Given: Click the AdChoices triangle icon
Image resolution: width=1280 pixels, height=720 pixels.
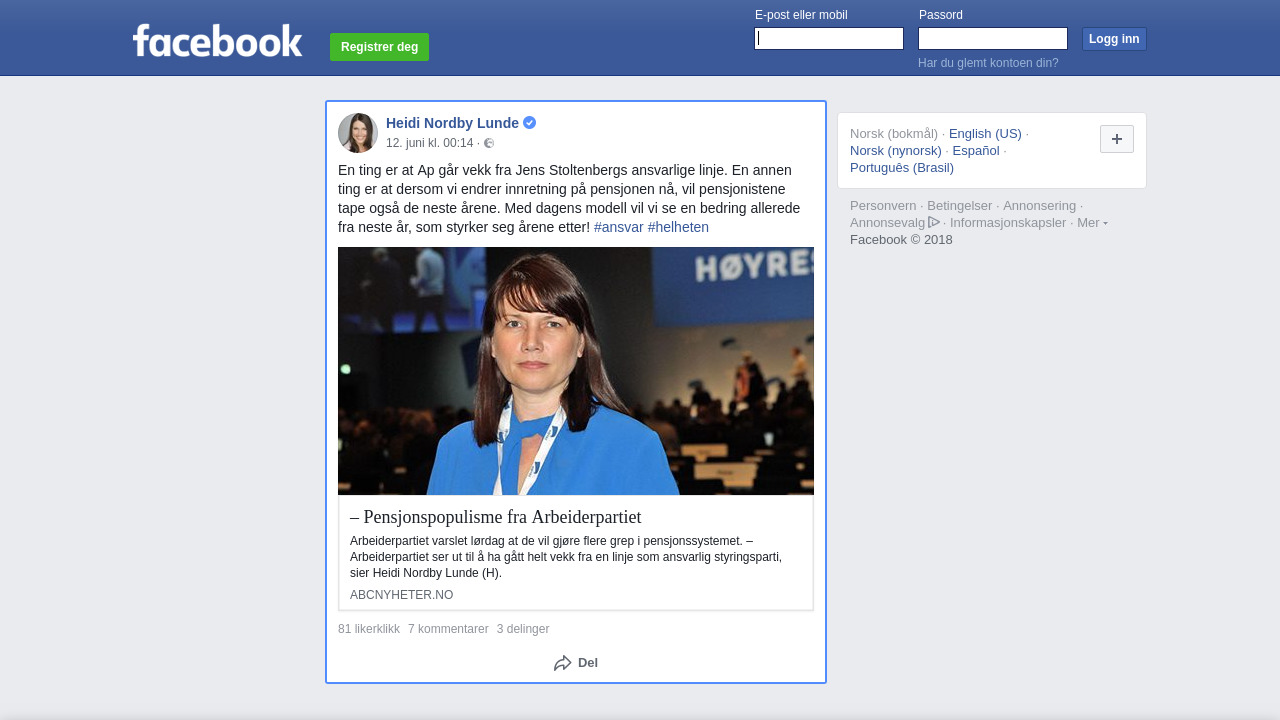Looking at the screenshot, I should [934, 222].
